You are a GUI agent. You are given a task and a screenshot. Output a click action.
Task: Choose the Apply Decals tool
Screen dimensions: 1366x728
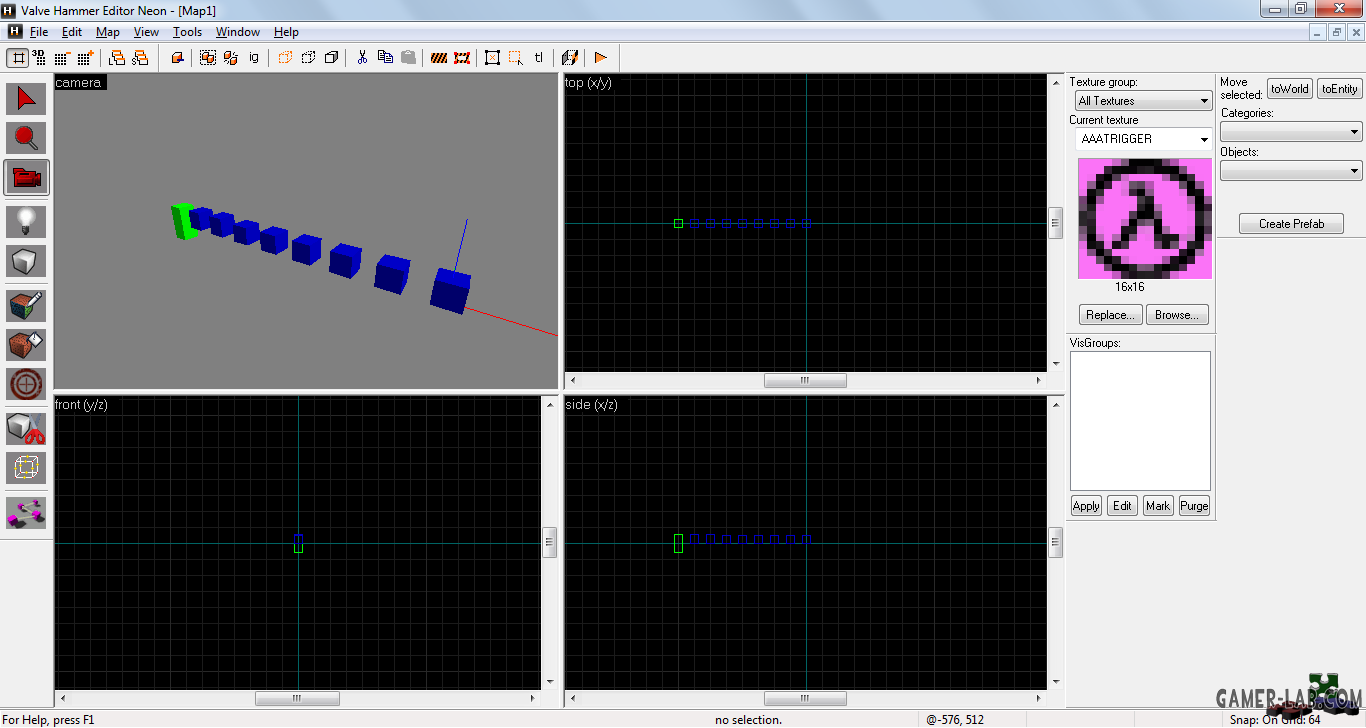click(26, 384)
